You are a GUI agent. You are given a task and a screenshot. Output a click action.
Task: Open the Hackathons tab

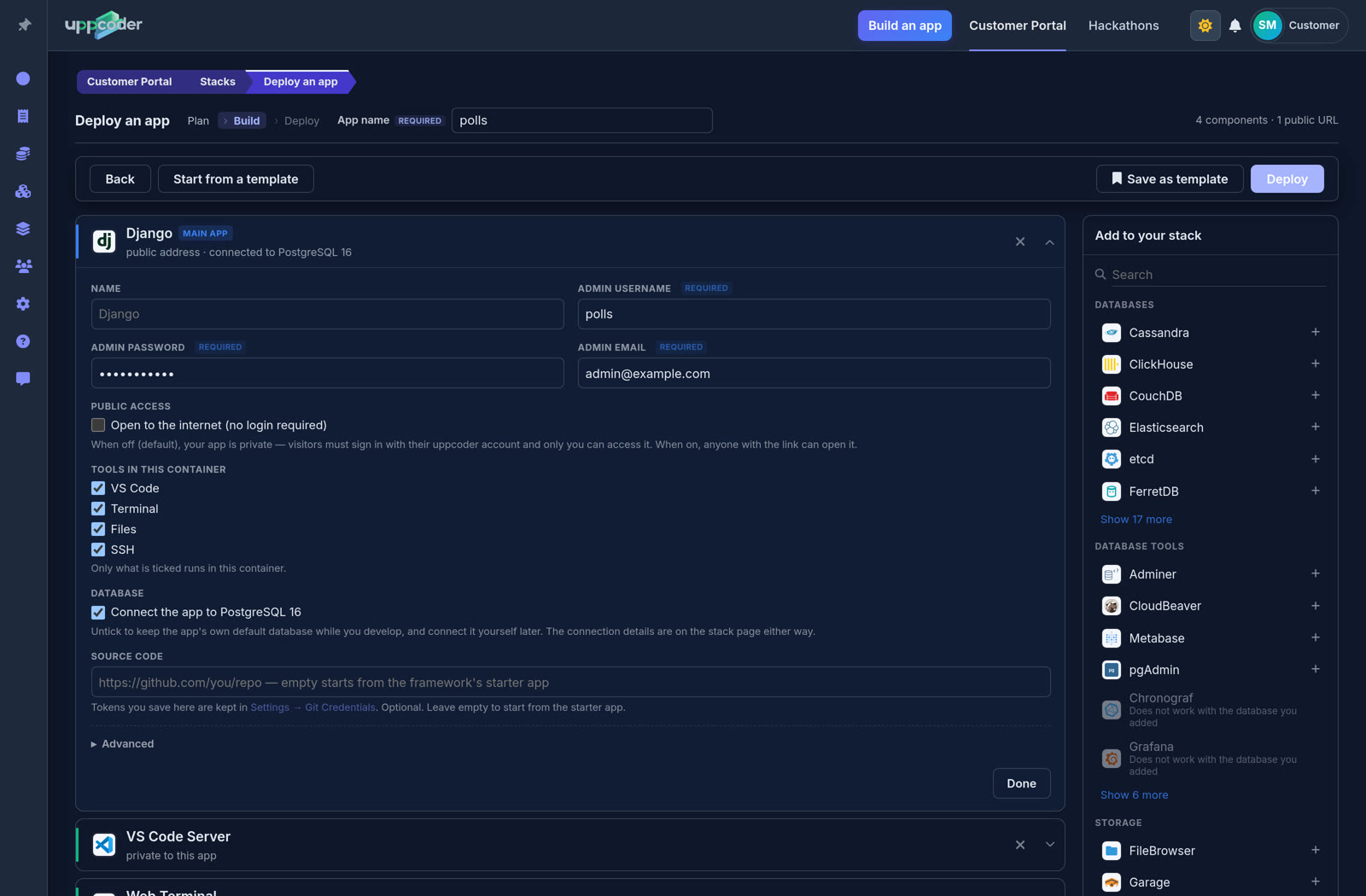pyautogui.click(x=1124, y=26)
